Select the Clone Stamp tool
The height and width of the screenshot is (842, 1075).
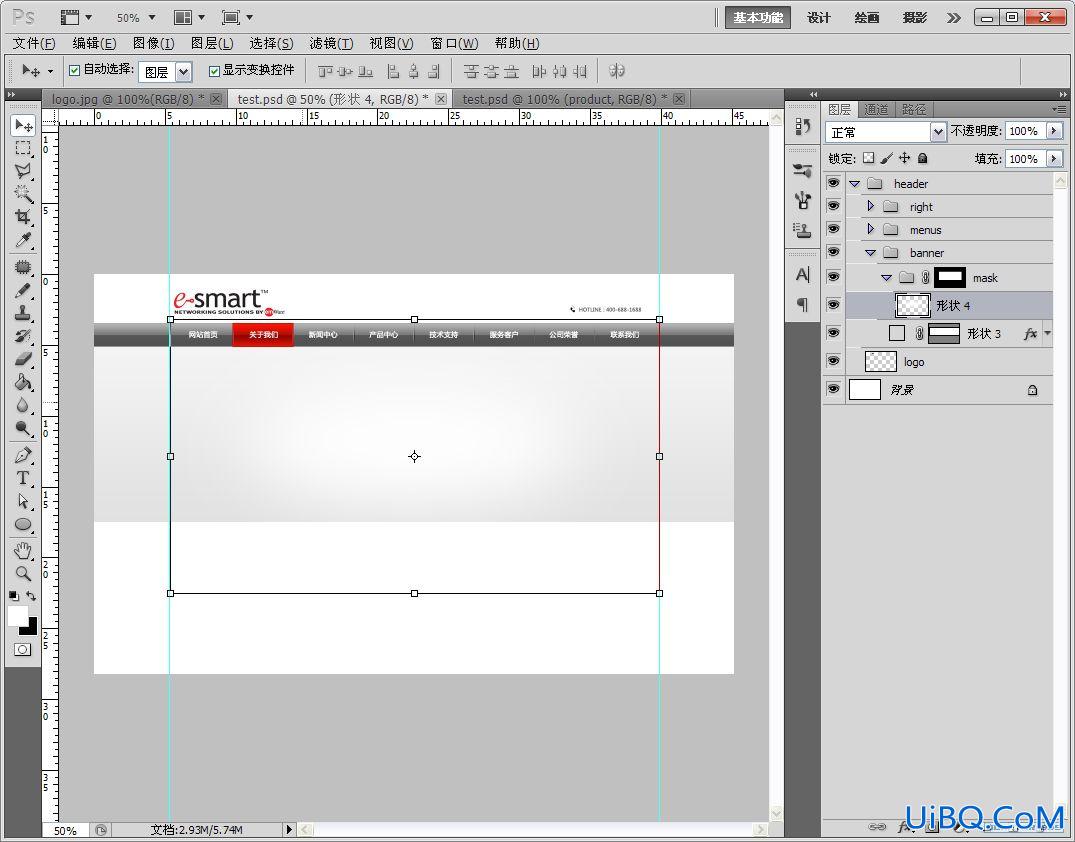(x=23, y=313)
